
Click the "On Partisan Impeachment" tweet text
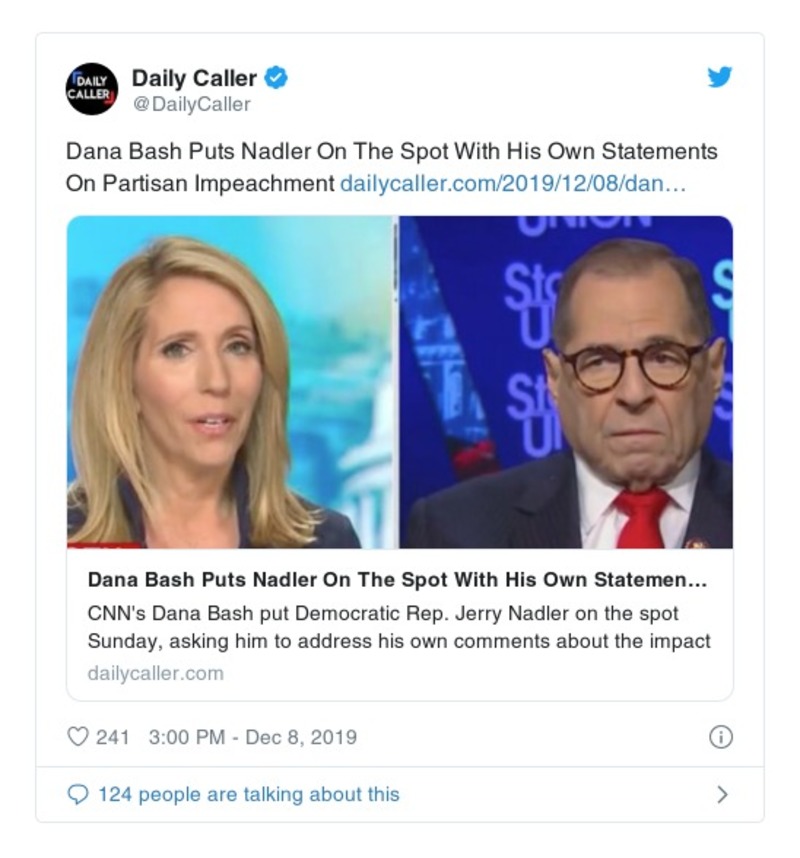(x=200, y=184)
